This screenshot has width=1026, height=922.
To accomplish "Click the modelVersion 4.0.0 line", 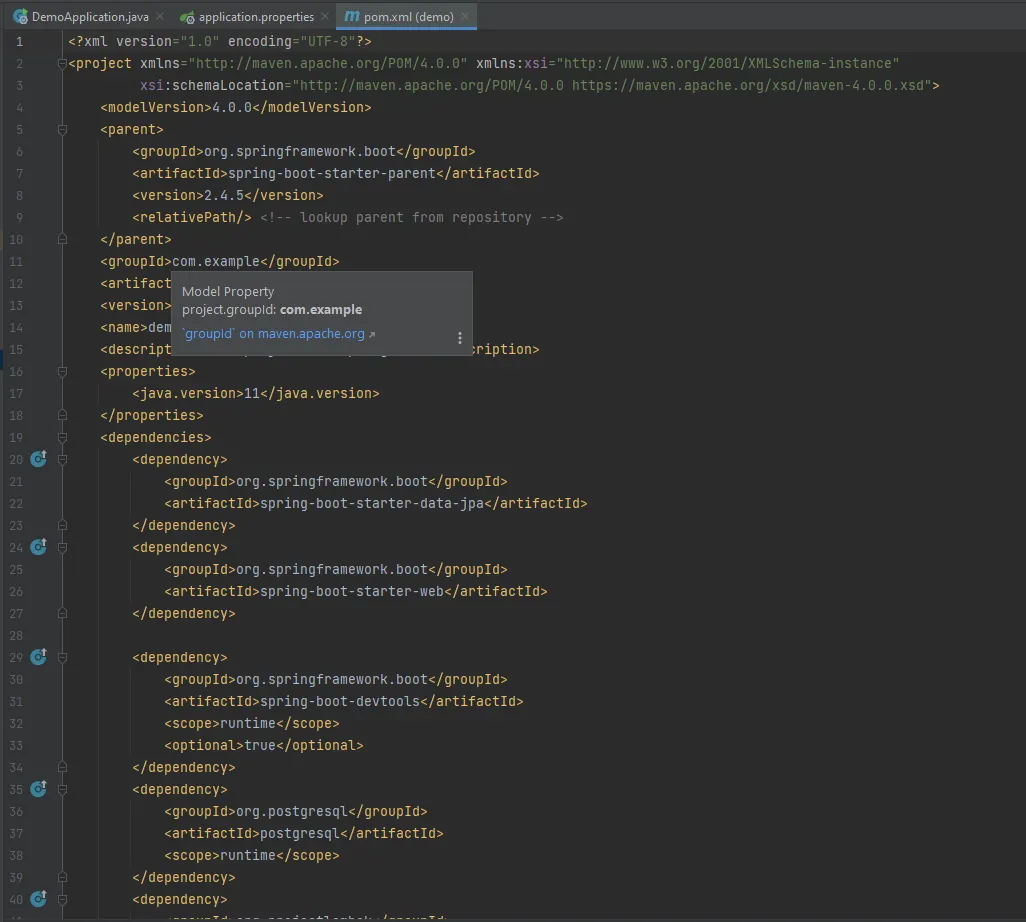I will click(236, 107).
